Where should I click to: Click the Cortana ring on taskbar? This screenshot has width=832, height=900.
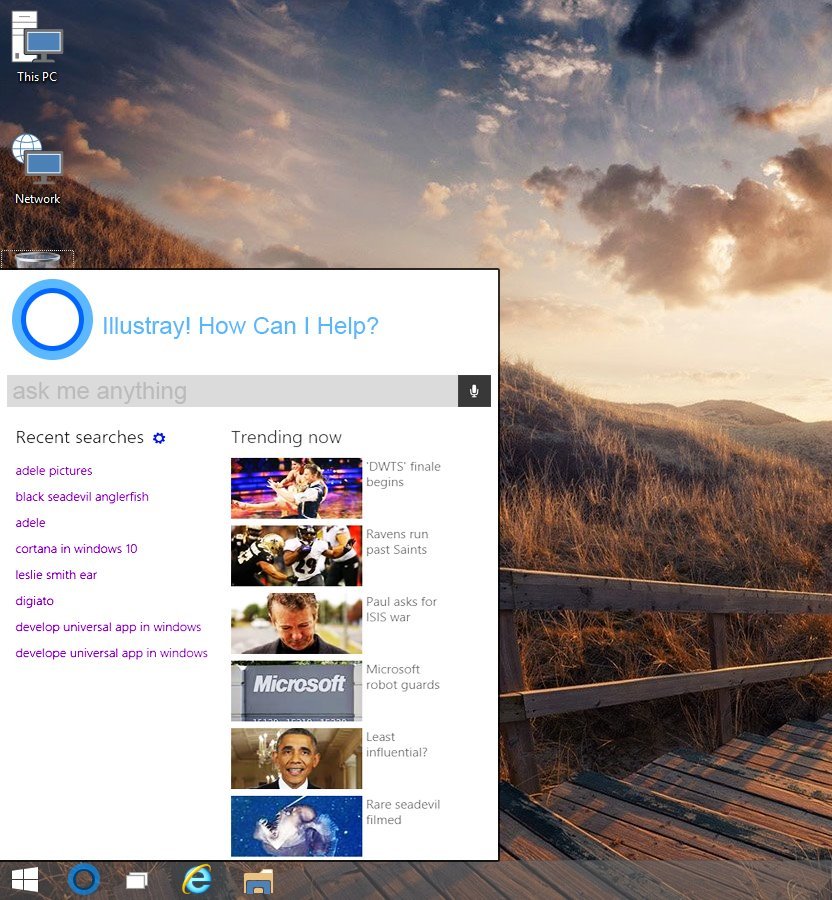click(x=84, y=879)
